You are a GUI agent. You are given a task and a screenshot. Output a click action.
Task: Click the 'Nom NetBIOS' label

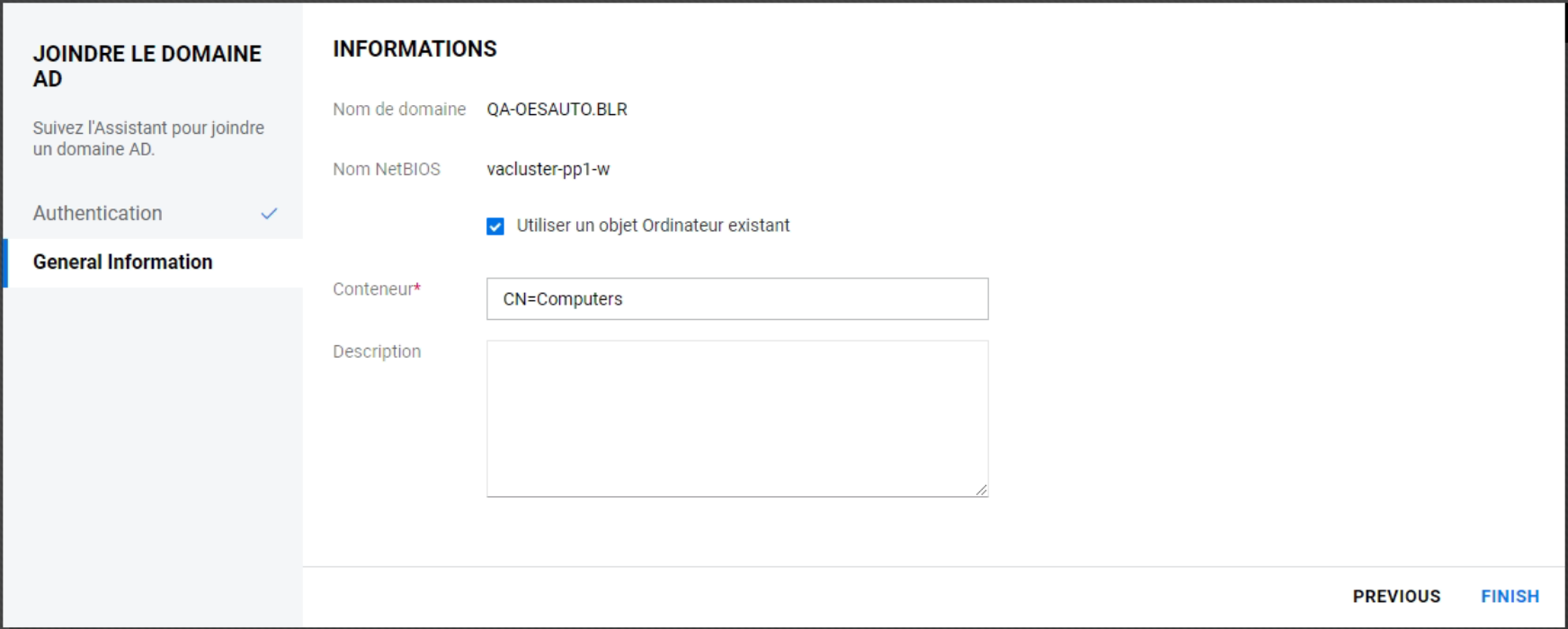coord(387,170)
